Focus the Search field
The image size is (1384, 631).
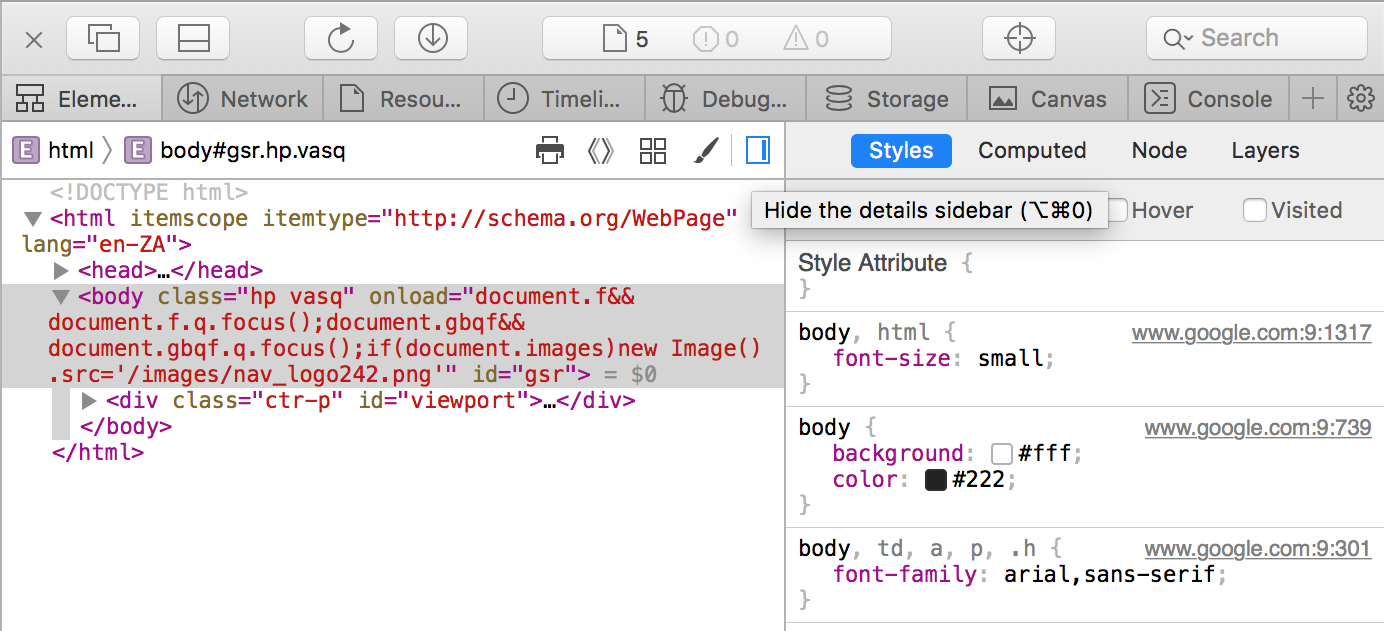click(x=1256, y=38)
